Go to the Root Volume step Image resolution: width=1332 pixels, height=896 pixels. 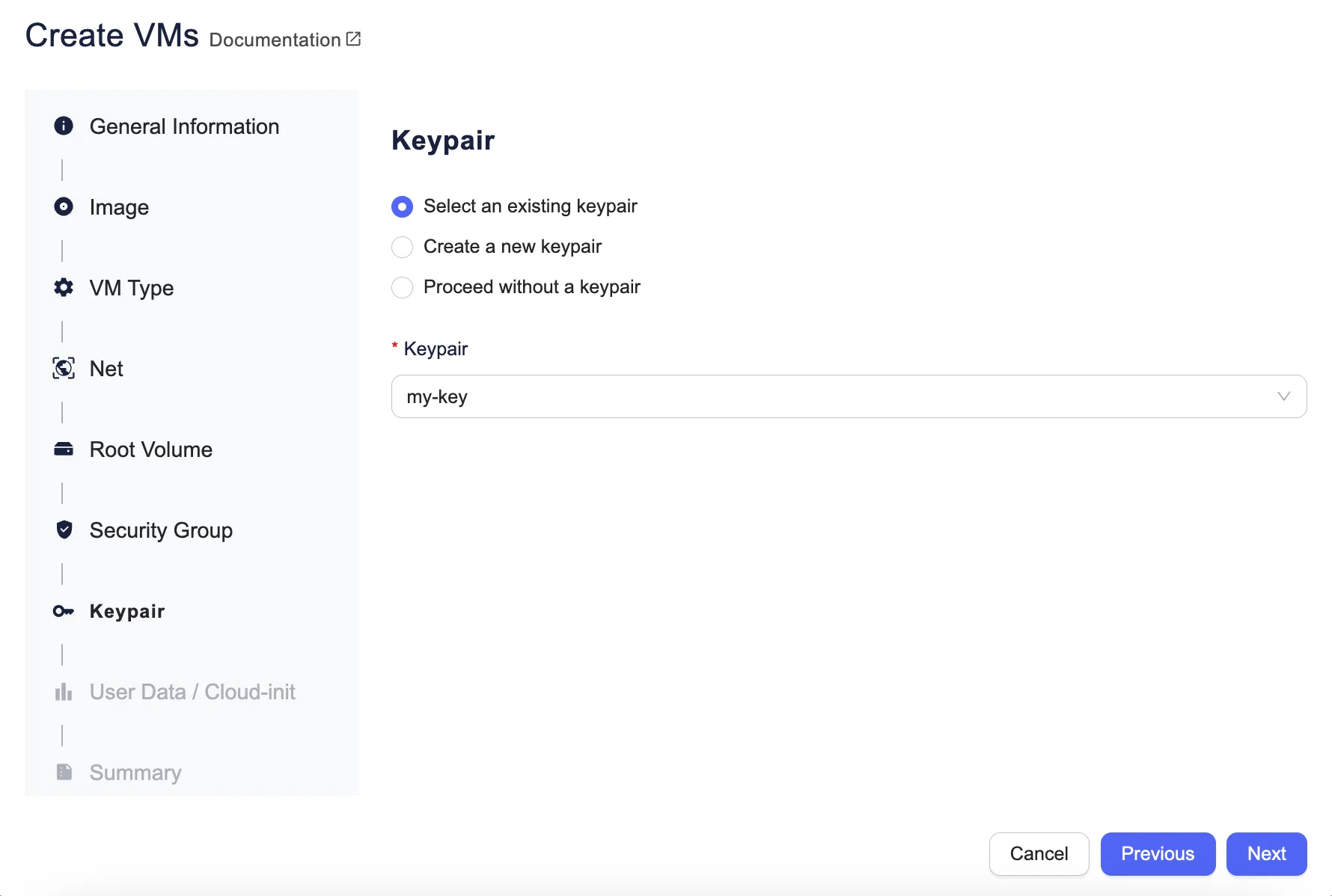[x=150, y=449]
